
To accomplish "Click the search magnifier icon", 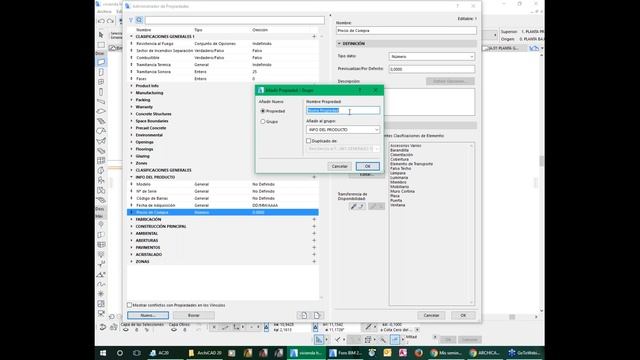I will 139,20.
